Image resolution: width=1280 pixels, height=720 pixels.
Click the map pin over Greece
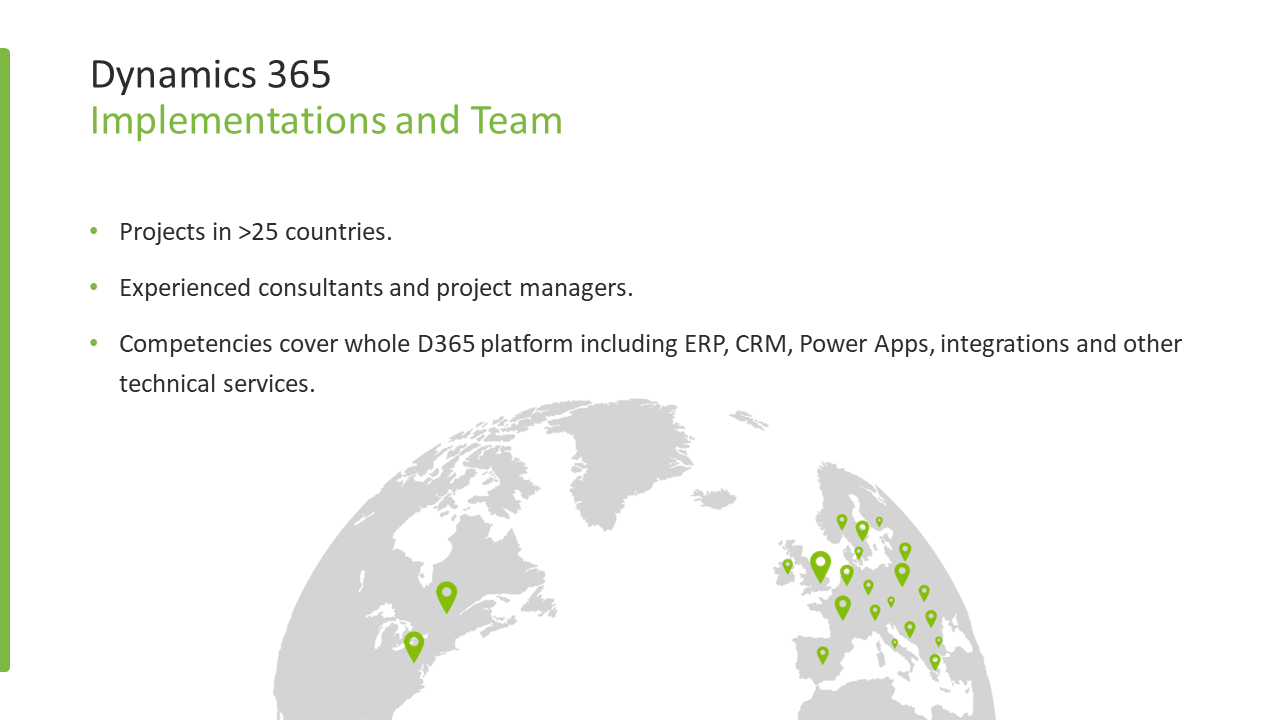(935, 661)
